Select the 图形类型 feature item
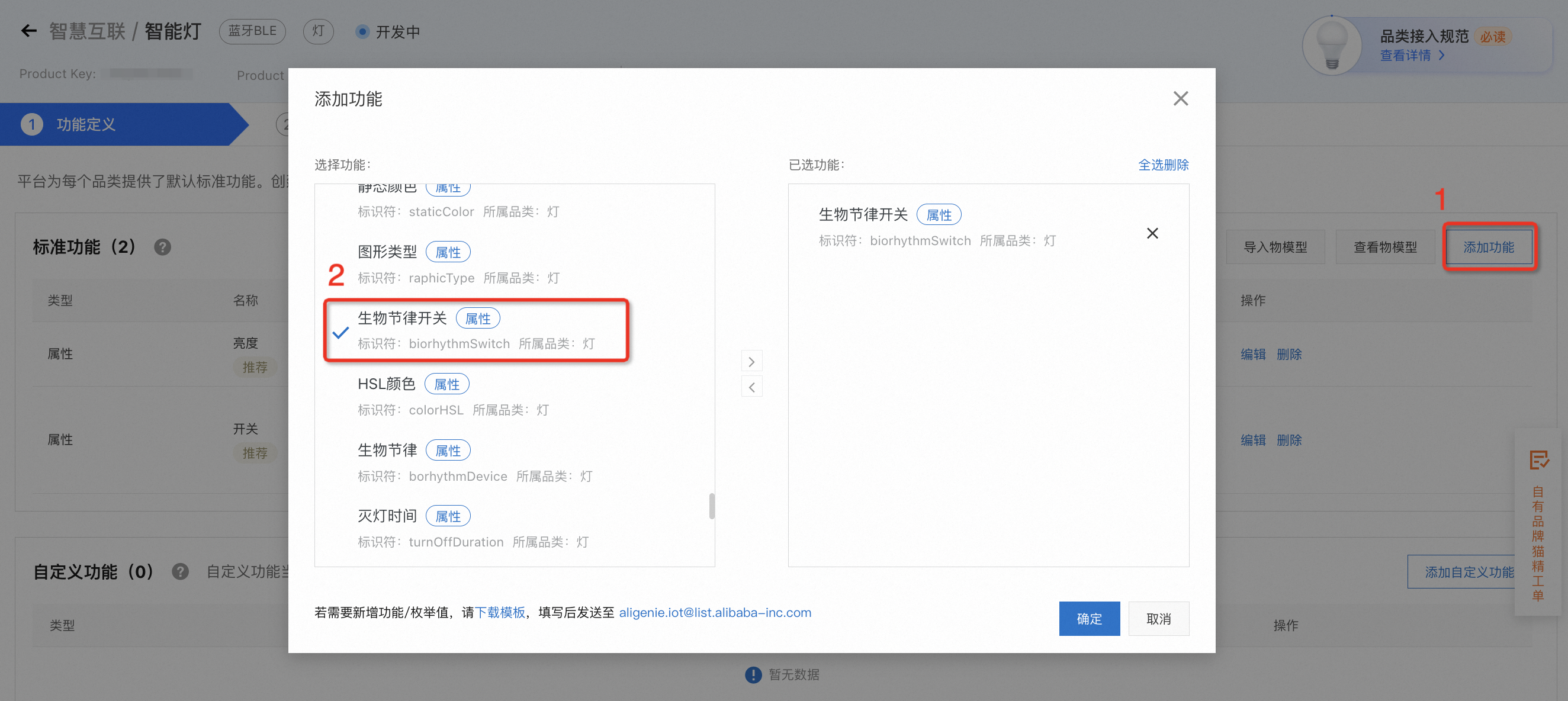The image size is (1568, 701). pyautogui.click(x=515, y=264)
